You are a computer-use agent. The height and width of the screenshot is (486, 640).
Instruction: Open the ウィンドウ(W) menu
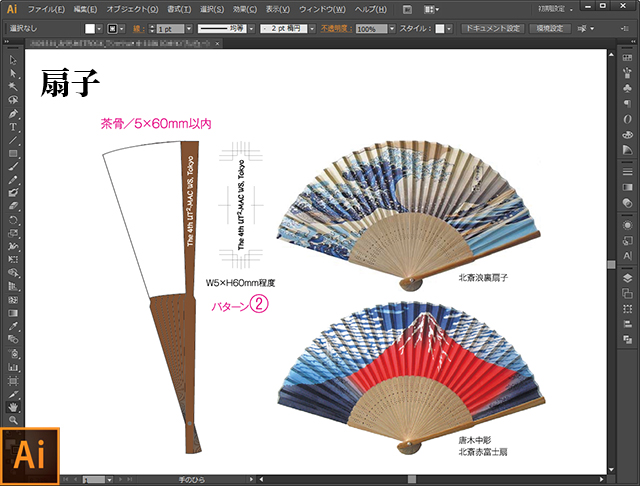[322, 9]
